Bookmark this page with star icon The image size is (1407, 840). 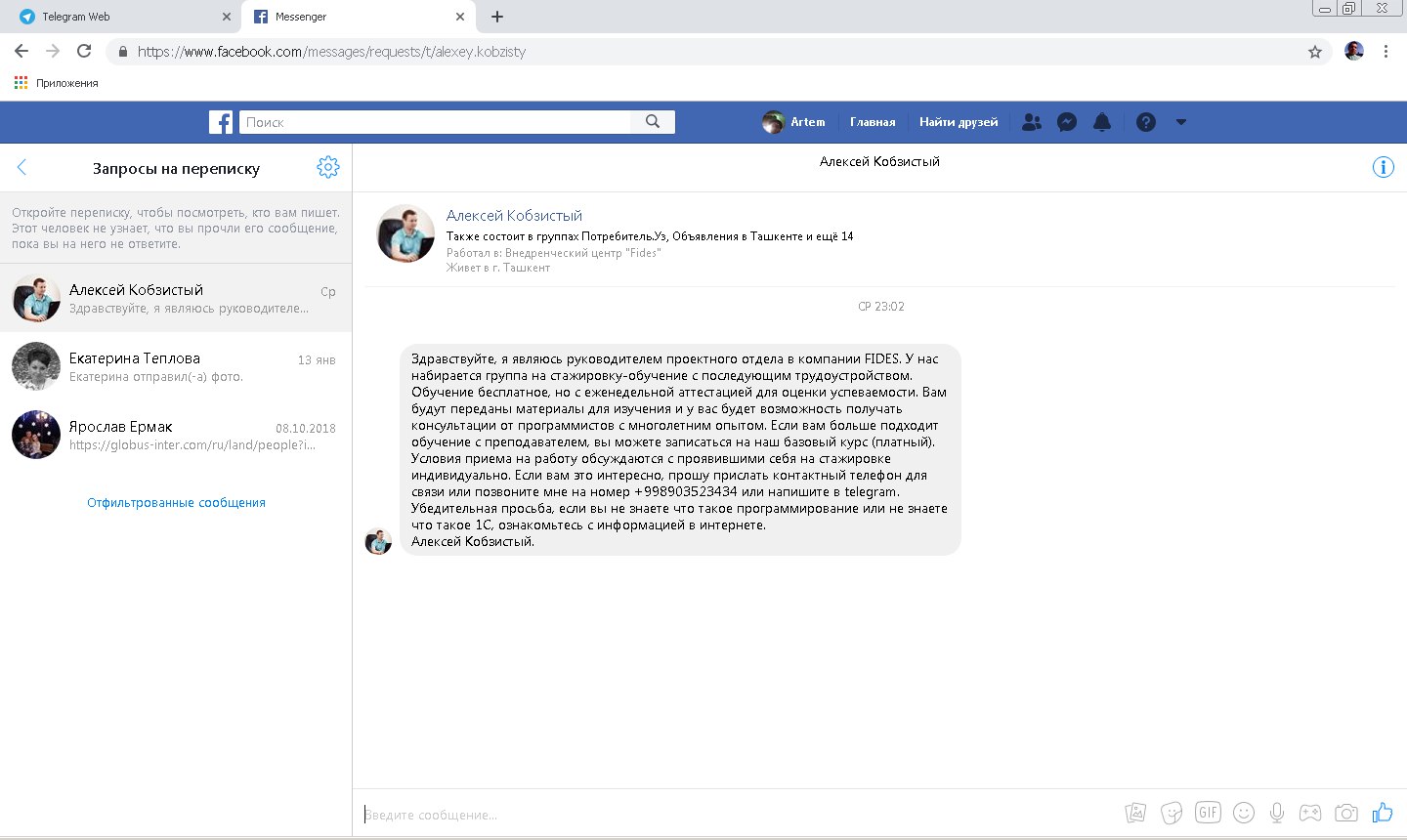tap(1315, 52)
